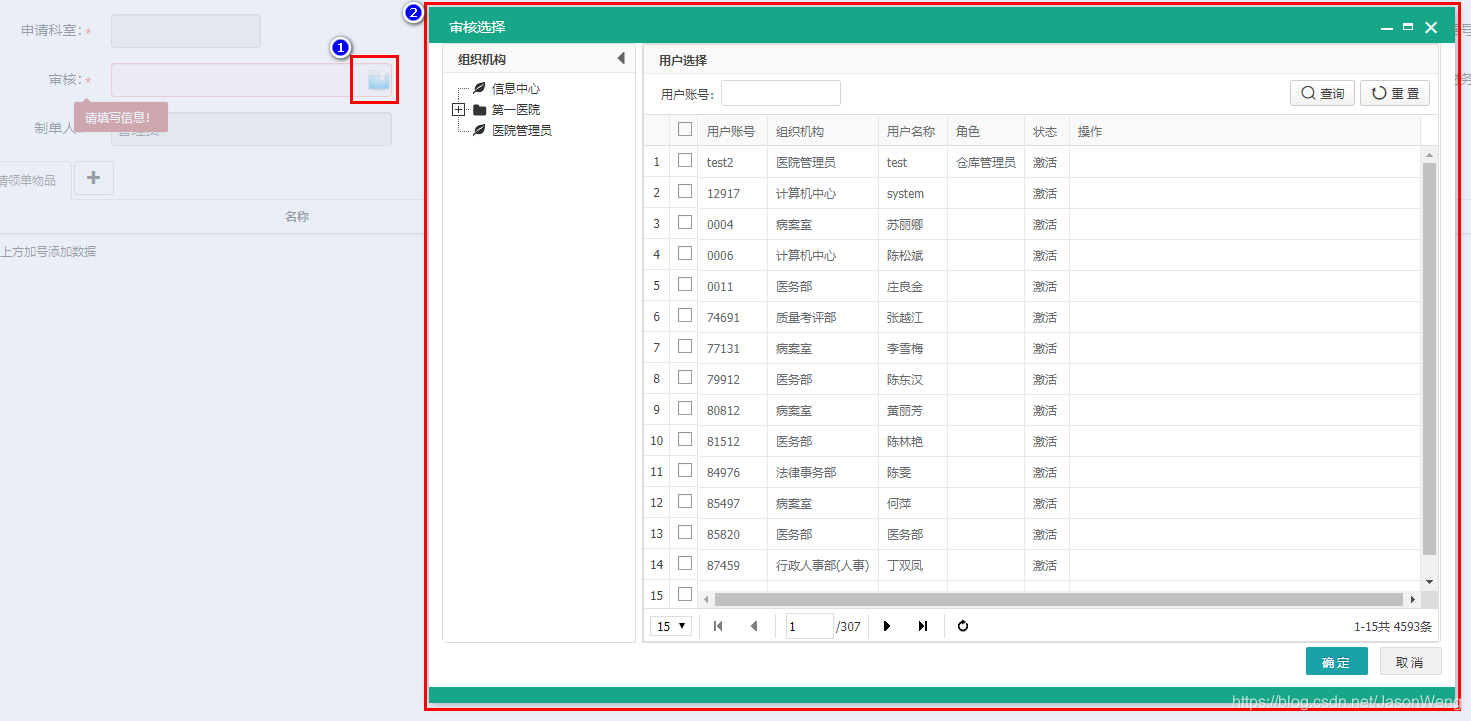
Task: Click 法律事务部 cell in row 11
Action: pyautogui.click(x=806, y=472)
